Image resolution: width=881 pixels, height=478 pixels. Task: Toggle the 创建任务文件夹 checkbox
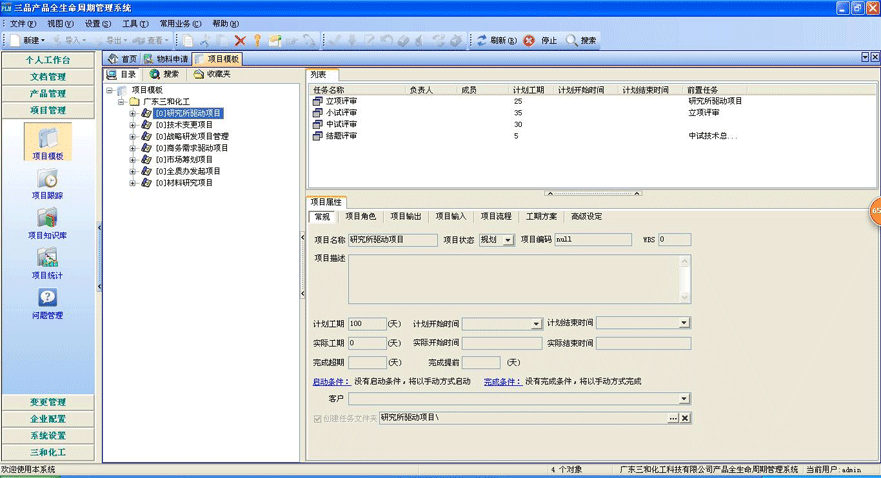click(x=319, y=417)
